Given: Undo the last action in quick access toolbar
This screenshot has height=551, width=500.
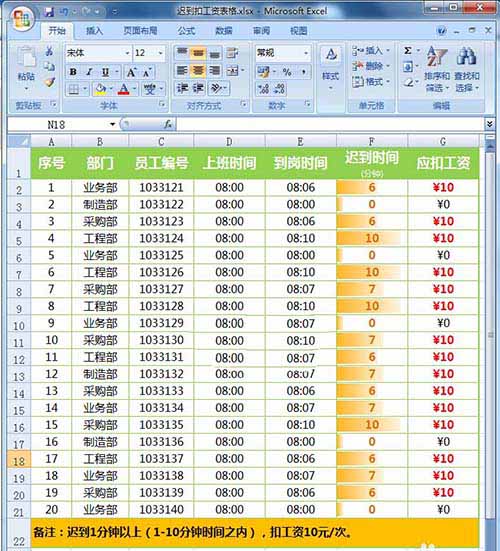Looking at the screenshot, I should [x=64, y=12].
